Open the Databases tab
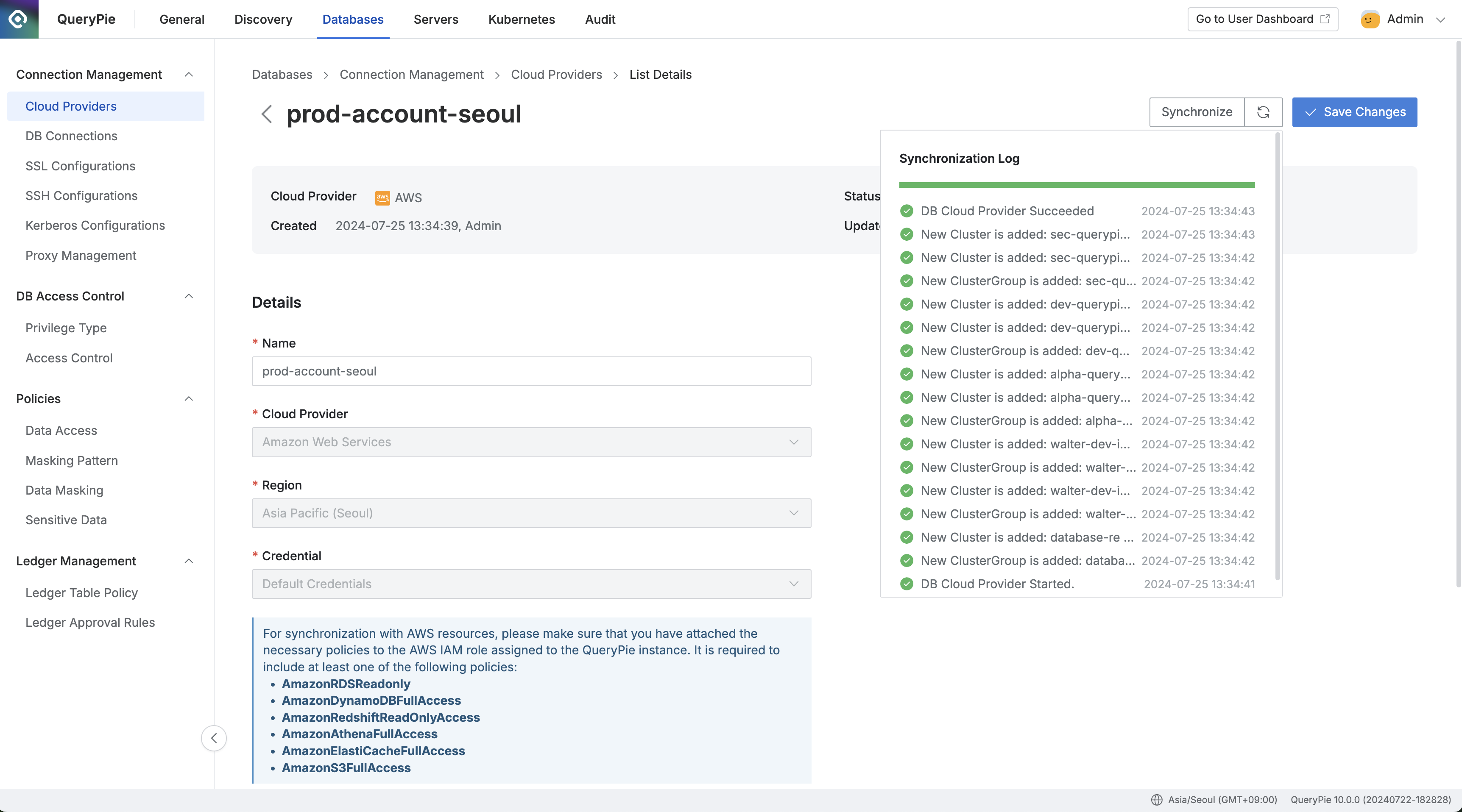Viewport: 1462px width, 812px height. [353, 19]
